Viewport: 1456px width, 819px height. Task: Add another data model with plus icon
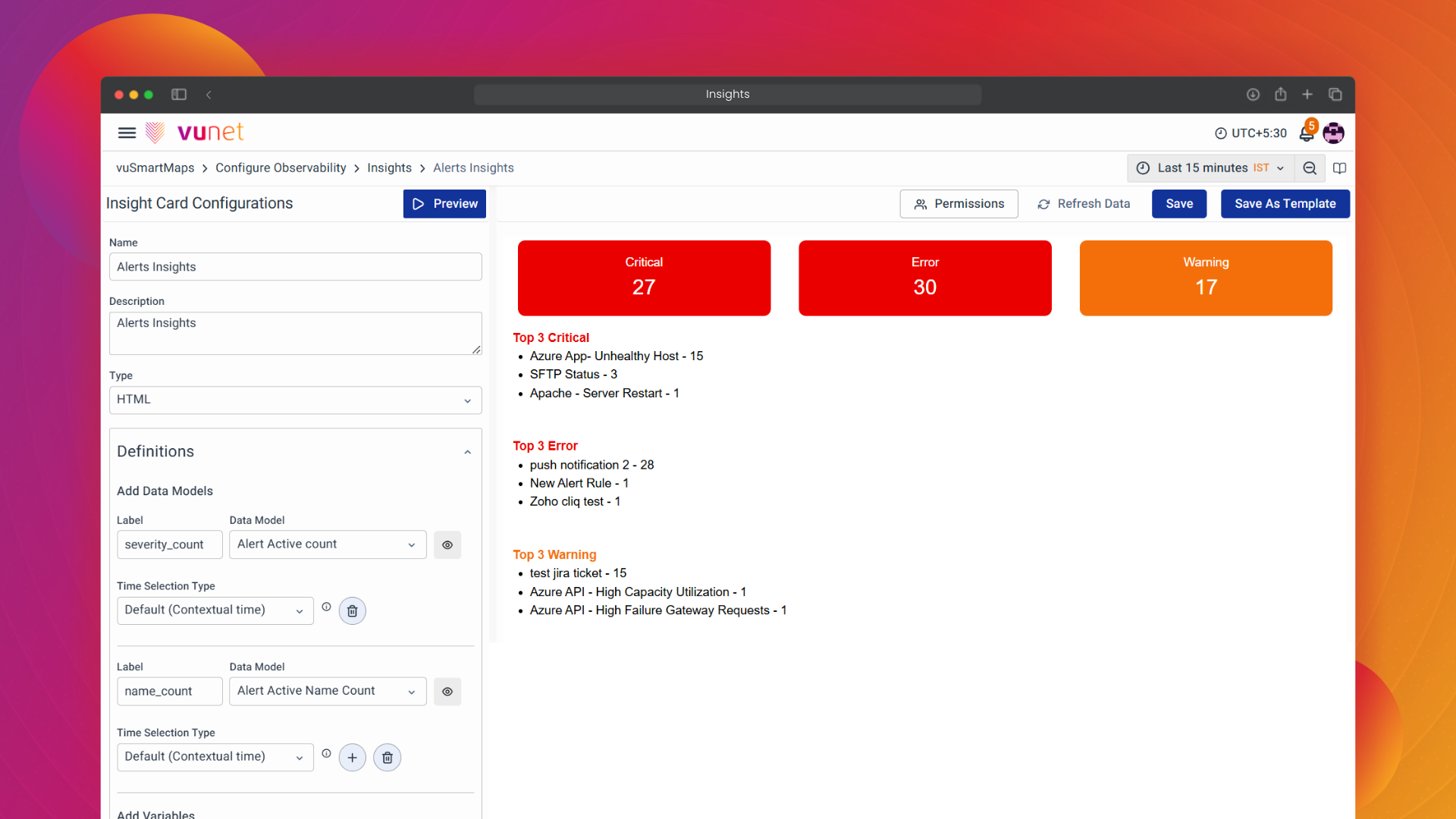pyautogui.click(x=352, y=758)
